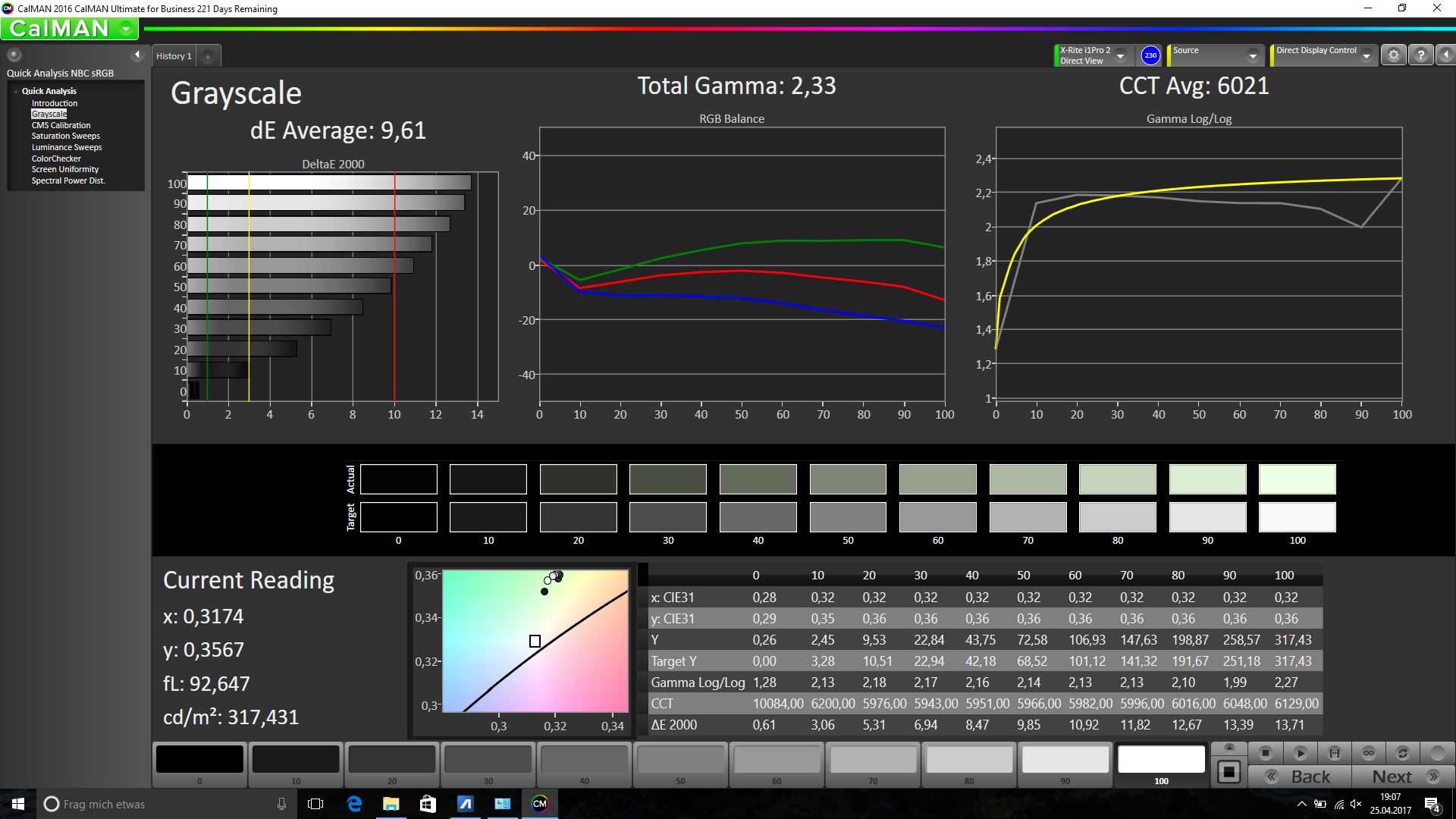Image resolution: width=1456 pixels, height=819 pixels.
Task: Click the Next button
Action: pos(1404,777)
